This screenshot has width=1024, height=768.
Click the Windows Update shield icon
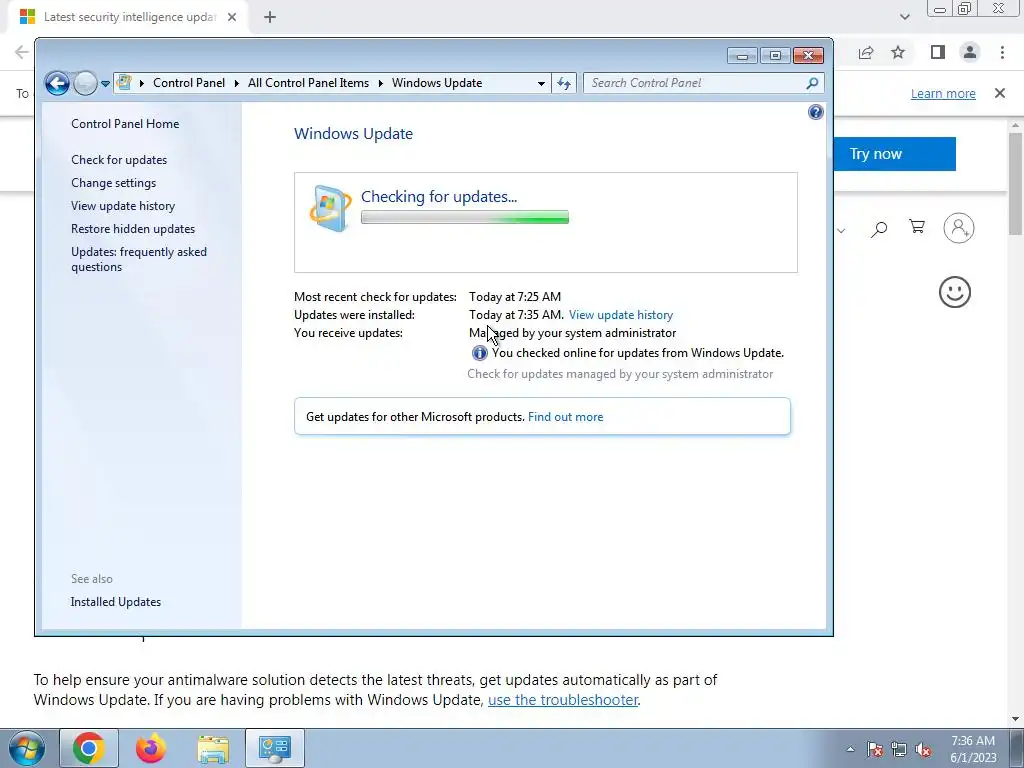click(330, 208)
